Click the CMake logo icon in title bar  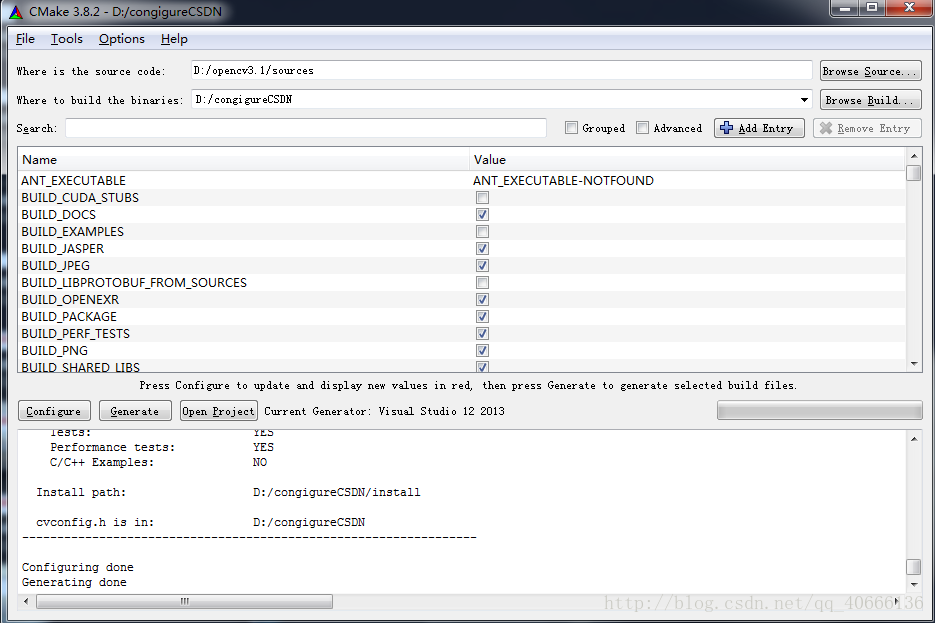[16, 11]
